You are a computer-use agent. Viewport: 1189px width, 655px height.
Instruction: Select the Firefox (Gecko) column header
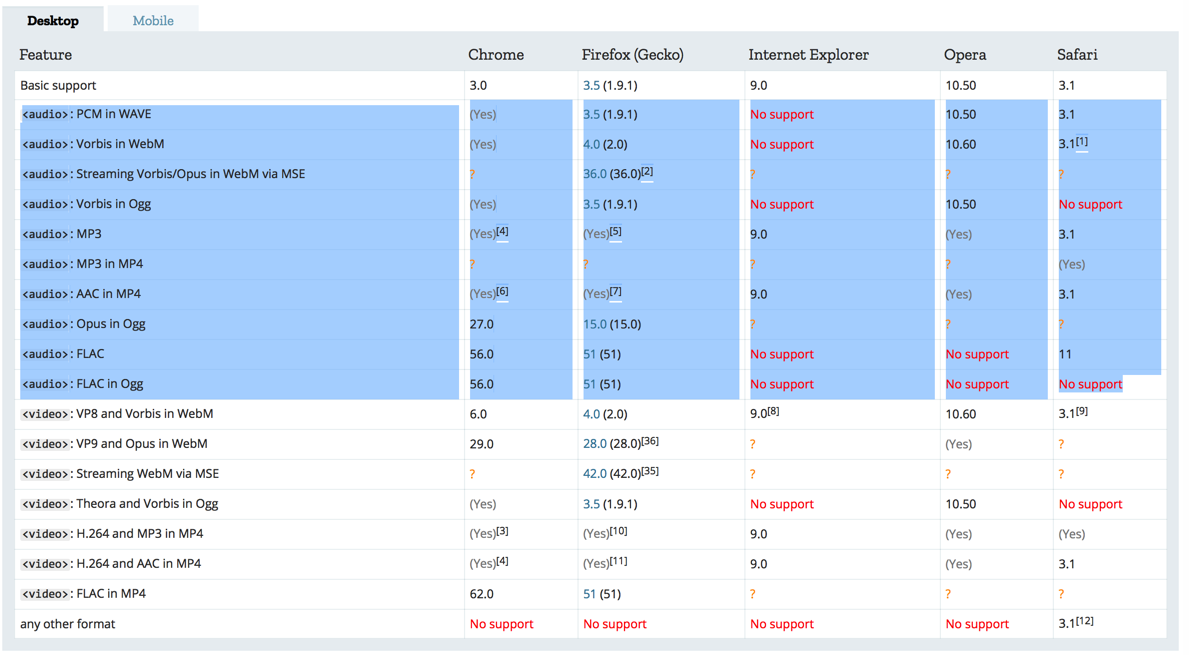pos(632,55)
